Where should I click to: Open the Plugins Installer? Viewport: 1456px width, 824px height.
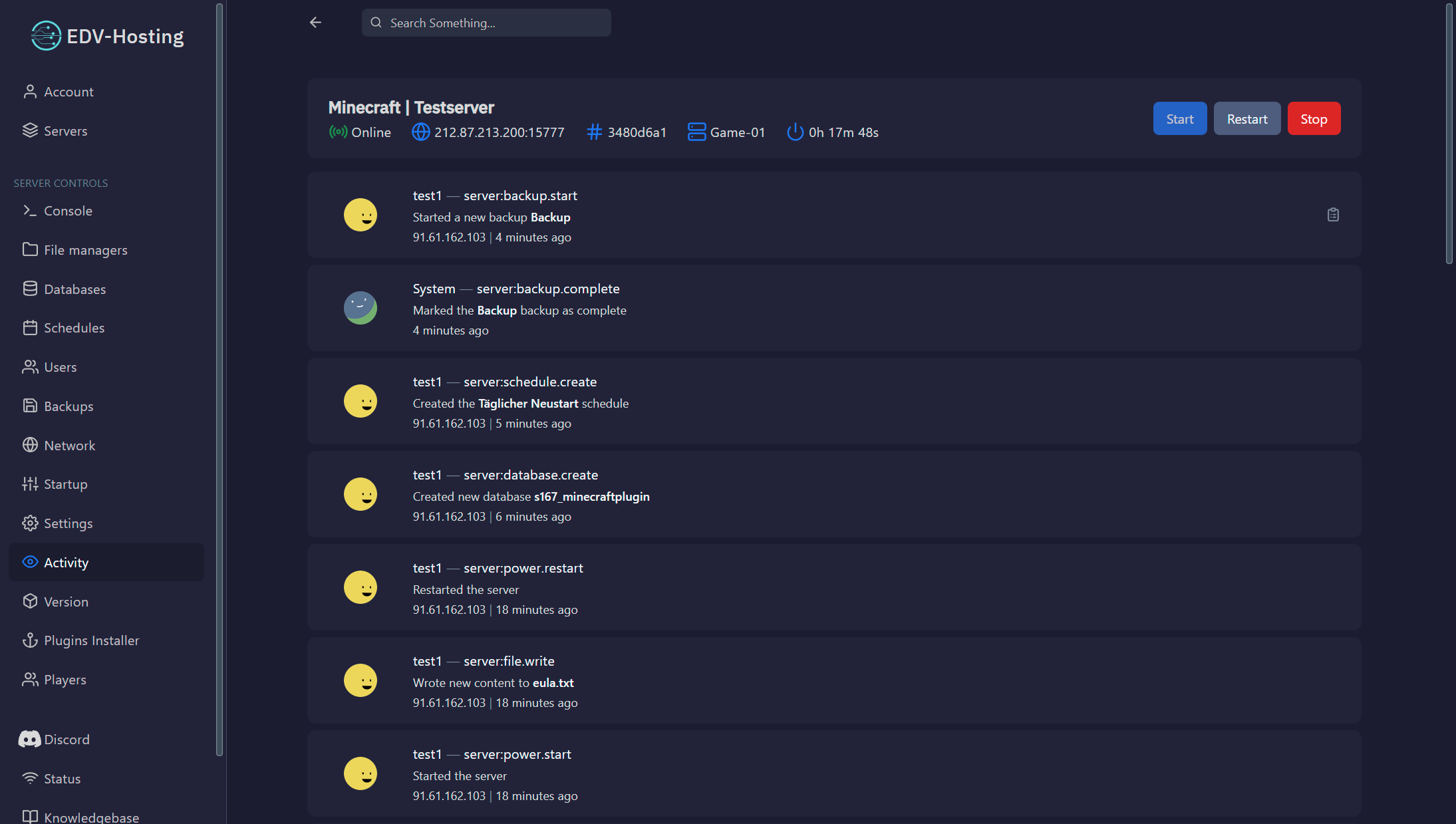pos(106,640)
